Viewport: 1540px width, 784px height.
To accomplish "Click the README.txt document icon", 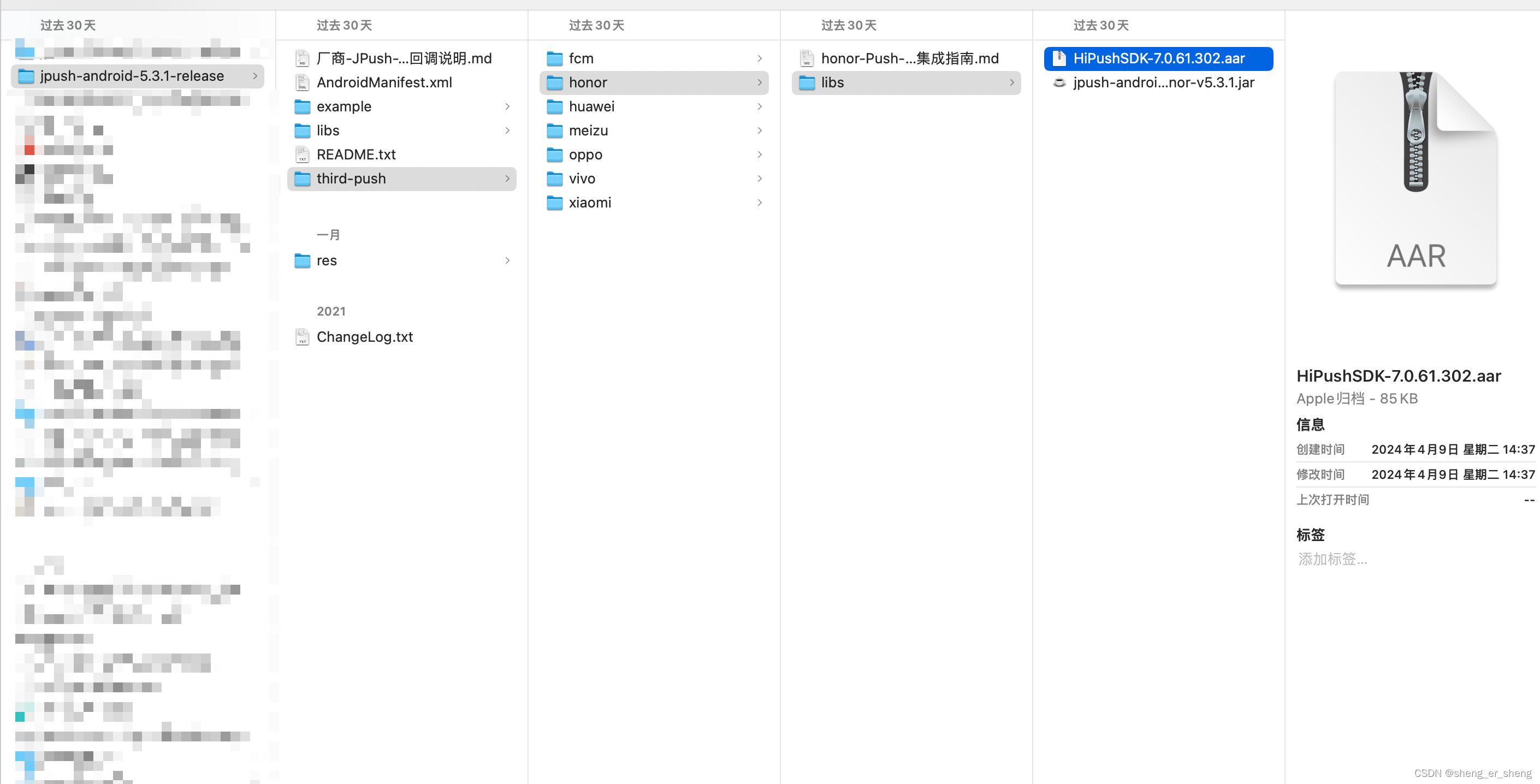I will (303, 155).
